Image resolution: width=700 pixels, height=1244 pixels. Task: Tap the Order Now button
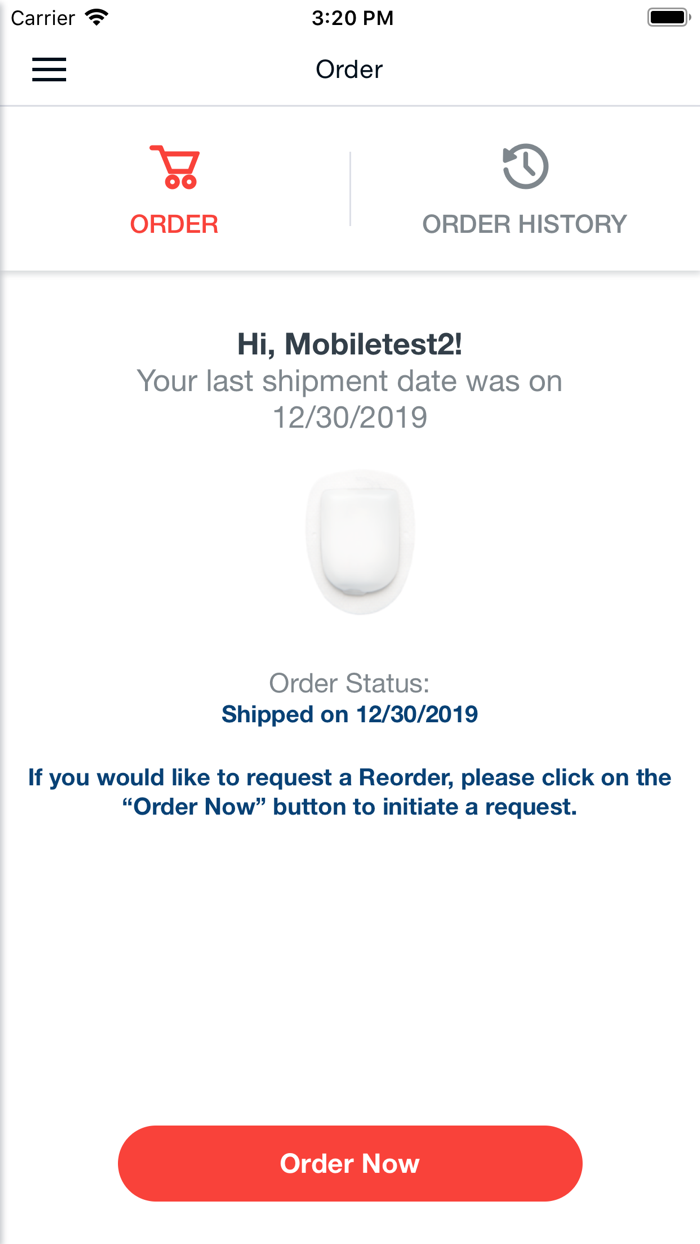(x=349, y=1163)
